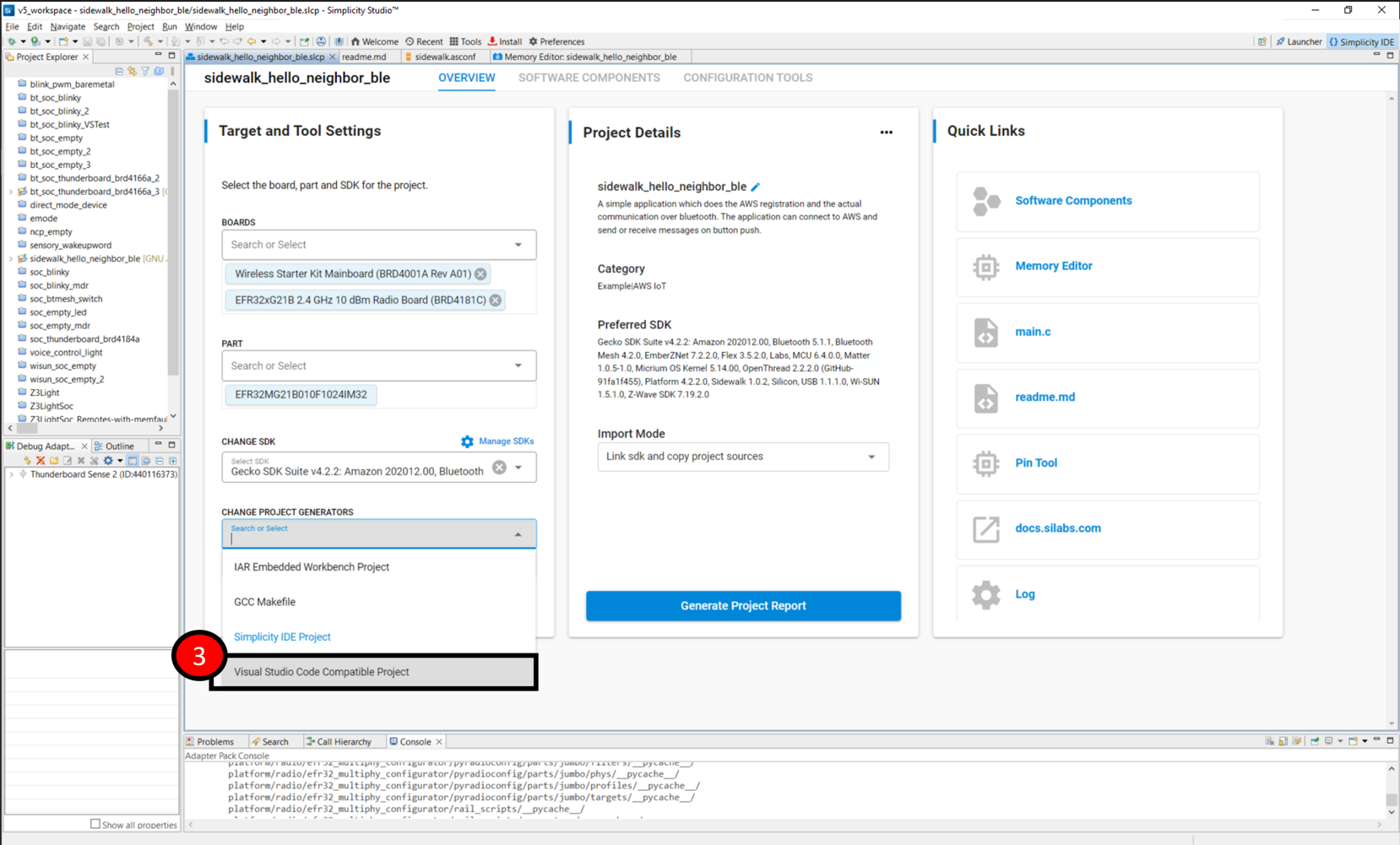Clear the selected Gecko SDK Suite entry
1400x845 pixels.
(499, 465)
